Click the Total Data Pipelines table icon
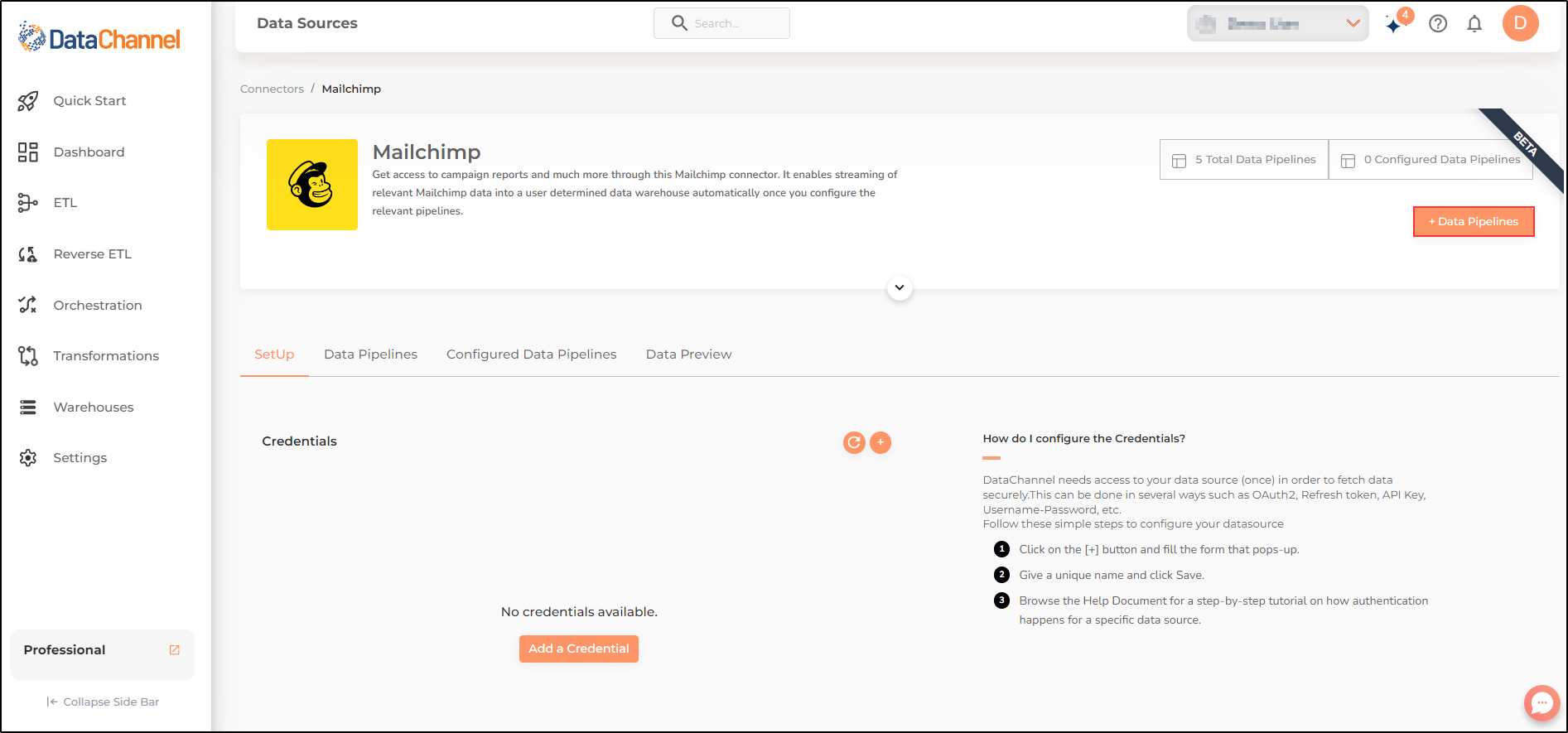Image resolution: width=1568 pixels, height=733 pixels. (x=1179, y=161)
